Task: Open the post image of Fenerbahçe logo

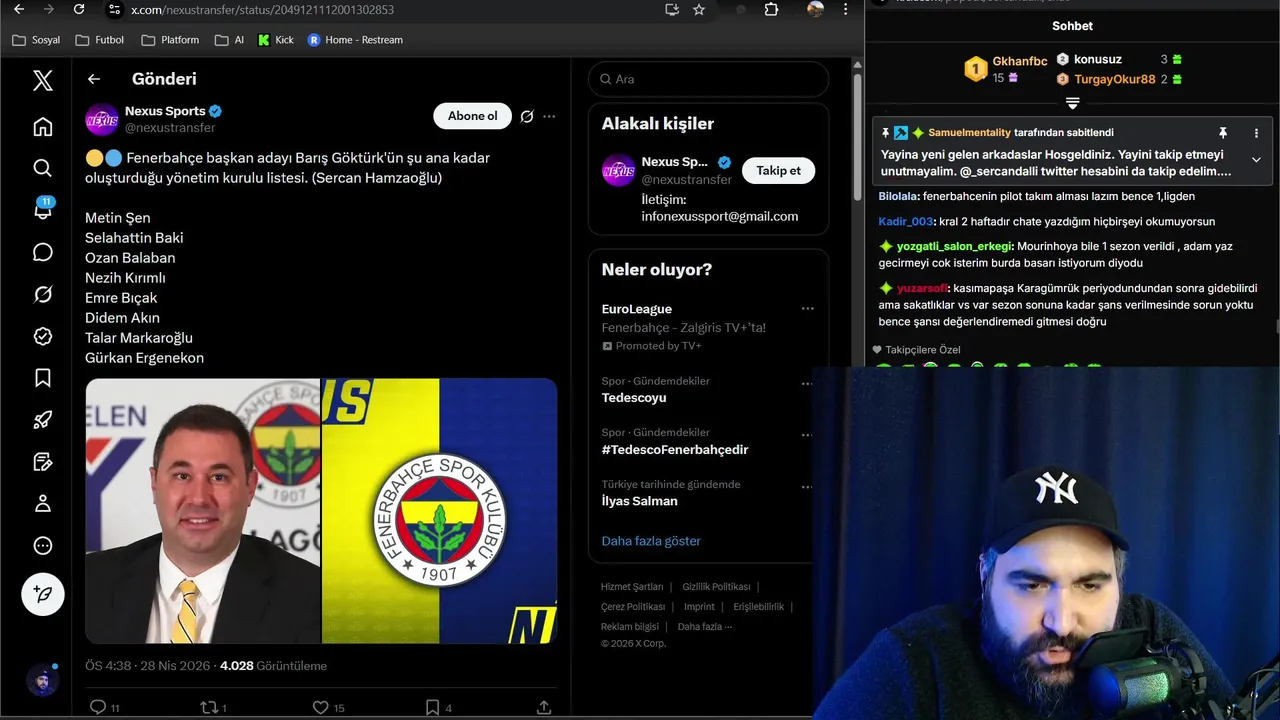Action: [439, 510]
